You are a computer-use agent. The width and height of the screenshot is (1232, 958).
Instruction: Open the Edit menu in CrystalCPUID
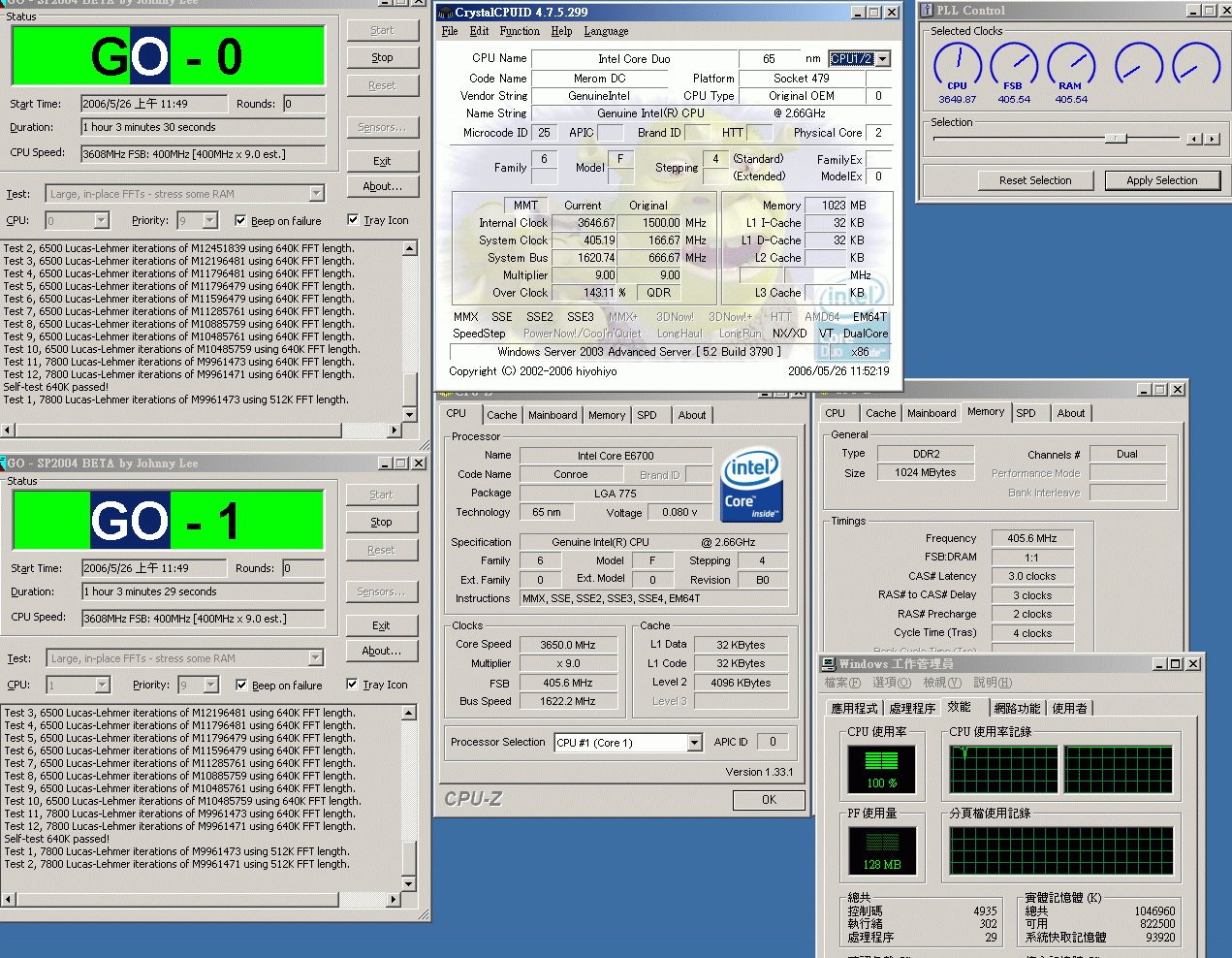(479, 31)
